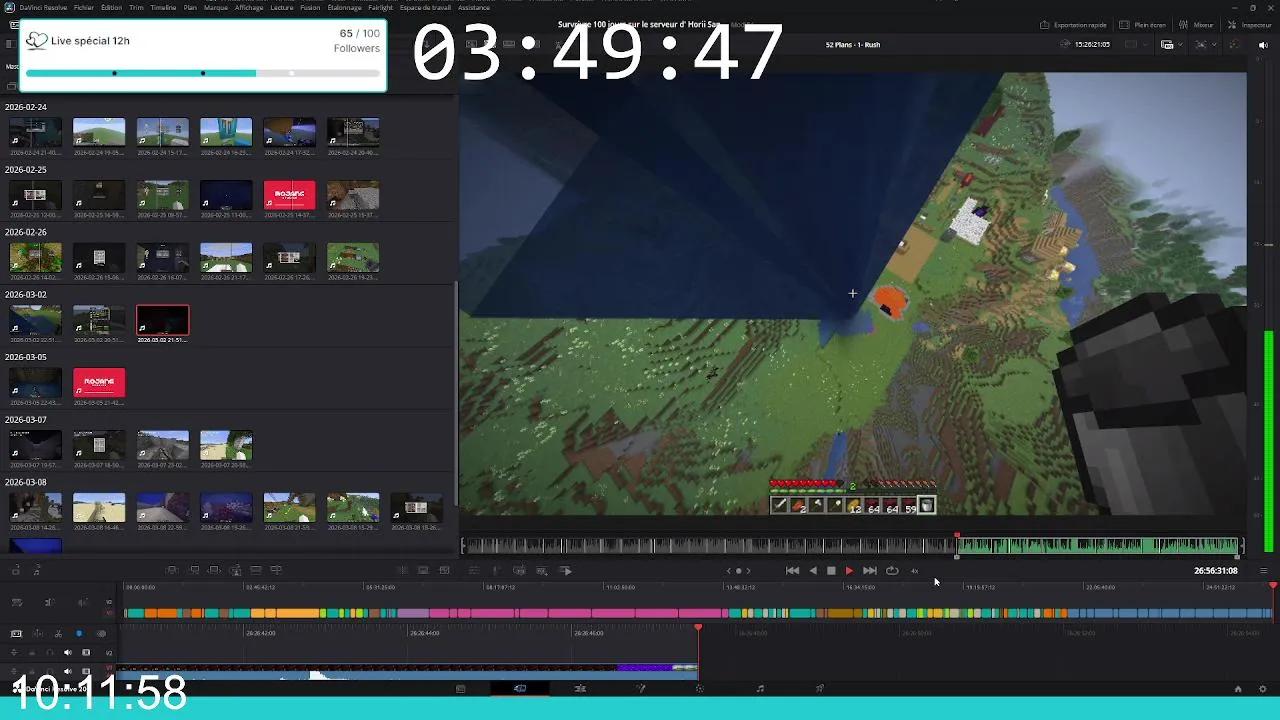Switch to the Fairlight page music-note icon
Screen dimensions: 1280x720
pyautogui.click(x=760, y=689)
